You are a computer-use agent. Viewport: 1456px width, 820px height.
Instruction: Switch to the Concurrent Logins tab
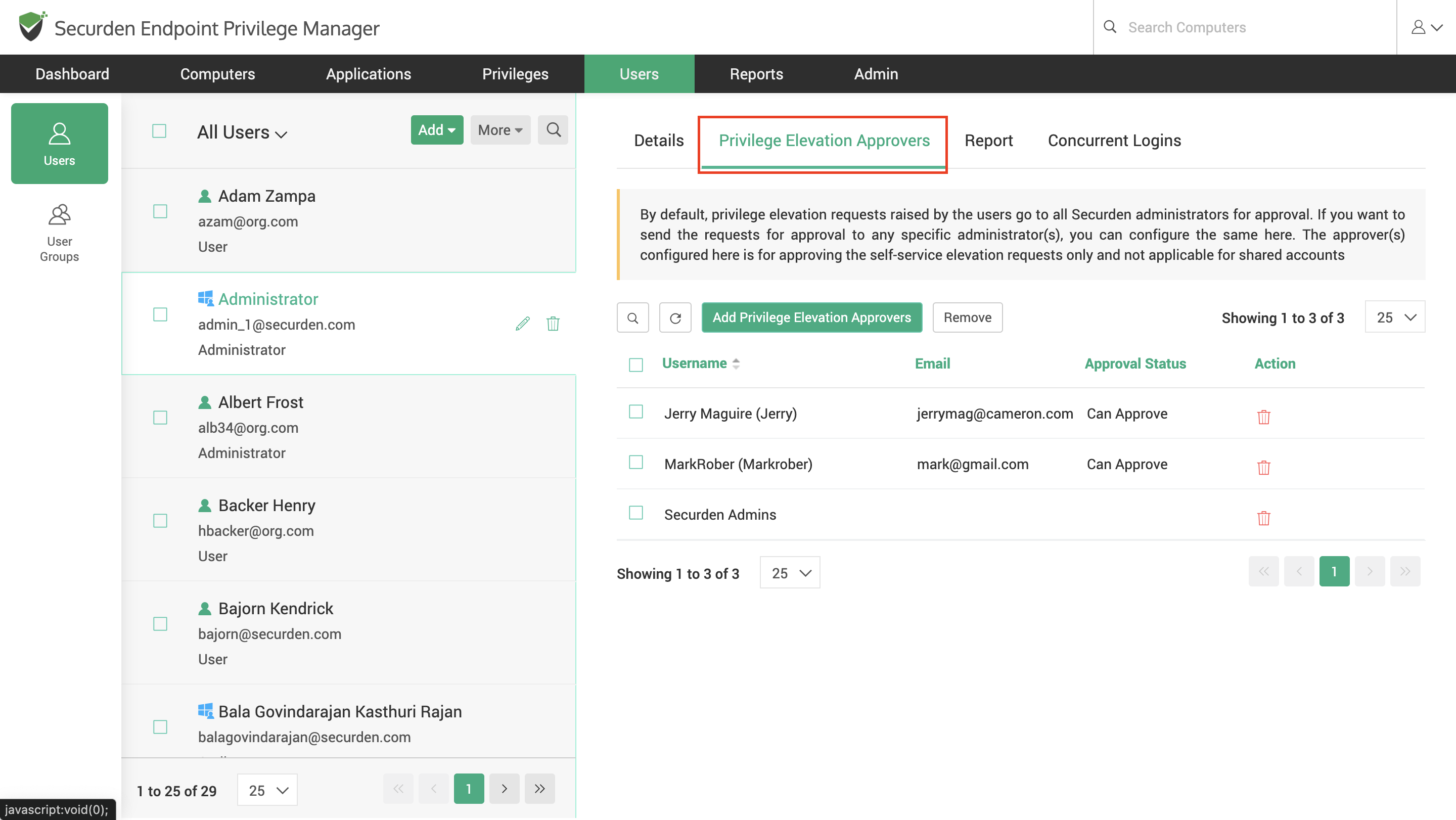(1114, 140)
